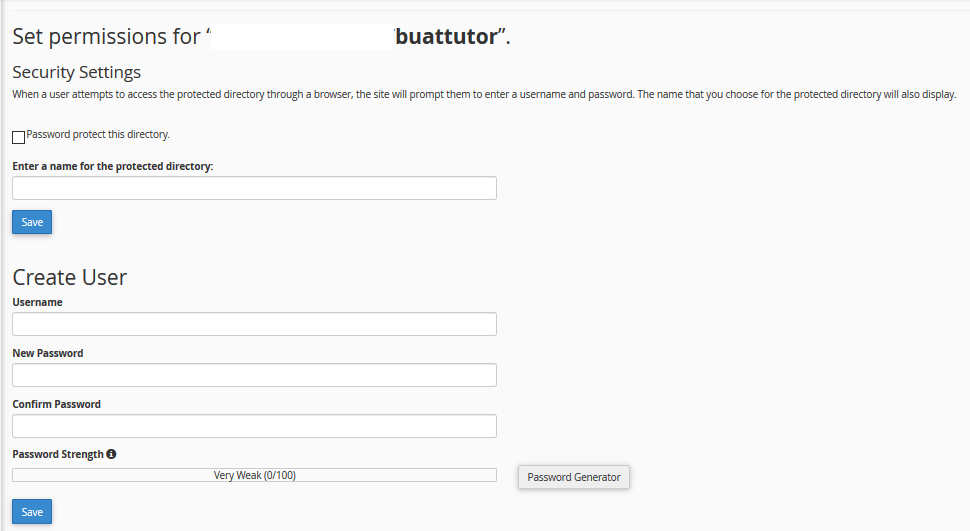Click the Very Weak strength meter bar
This screenshot has width=970, height=531.
pos(254,475)
